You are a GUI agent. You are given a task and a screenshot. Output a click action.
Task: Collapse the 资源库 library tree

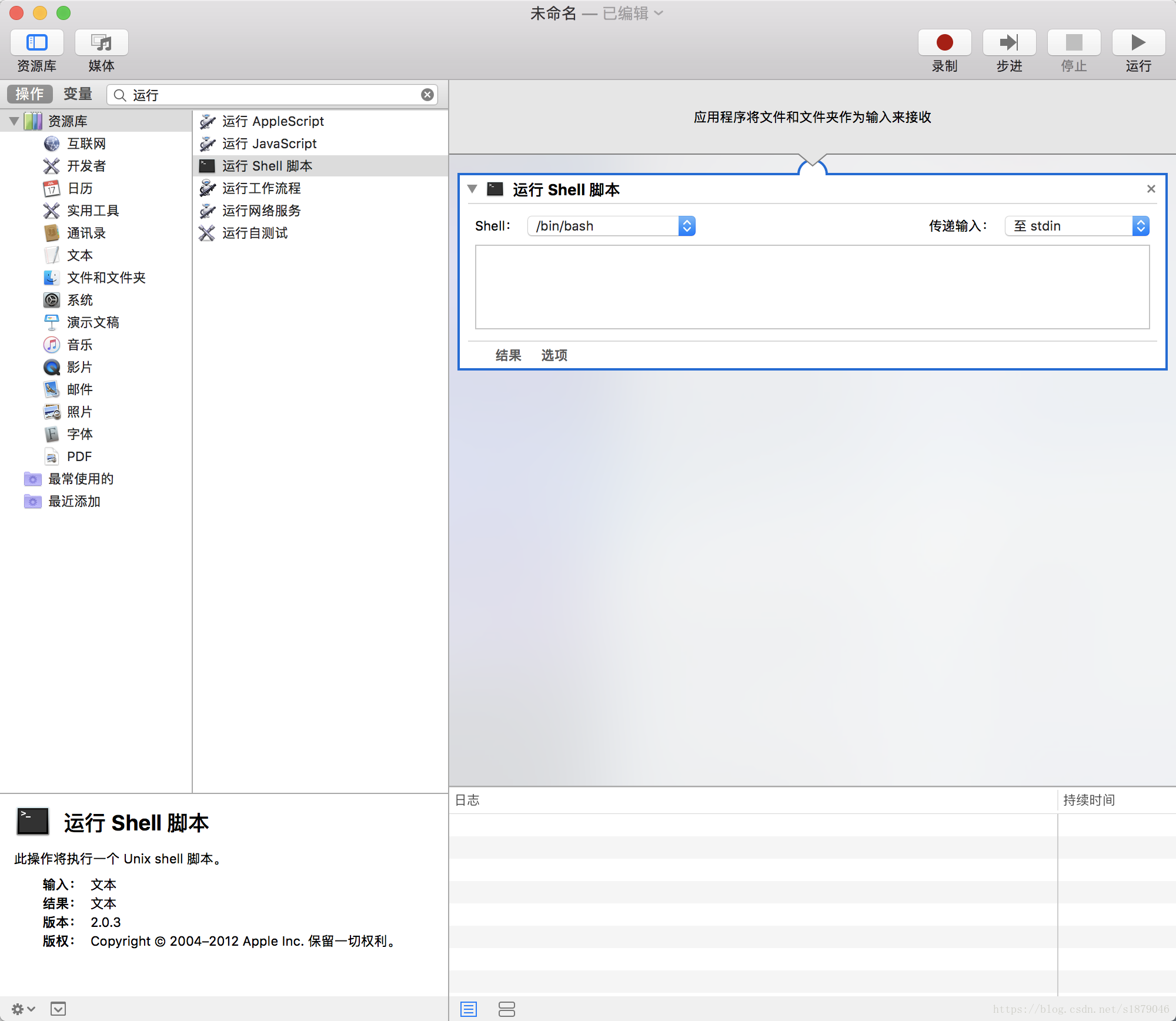[14, 121]
